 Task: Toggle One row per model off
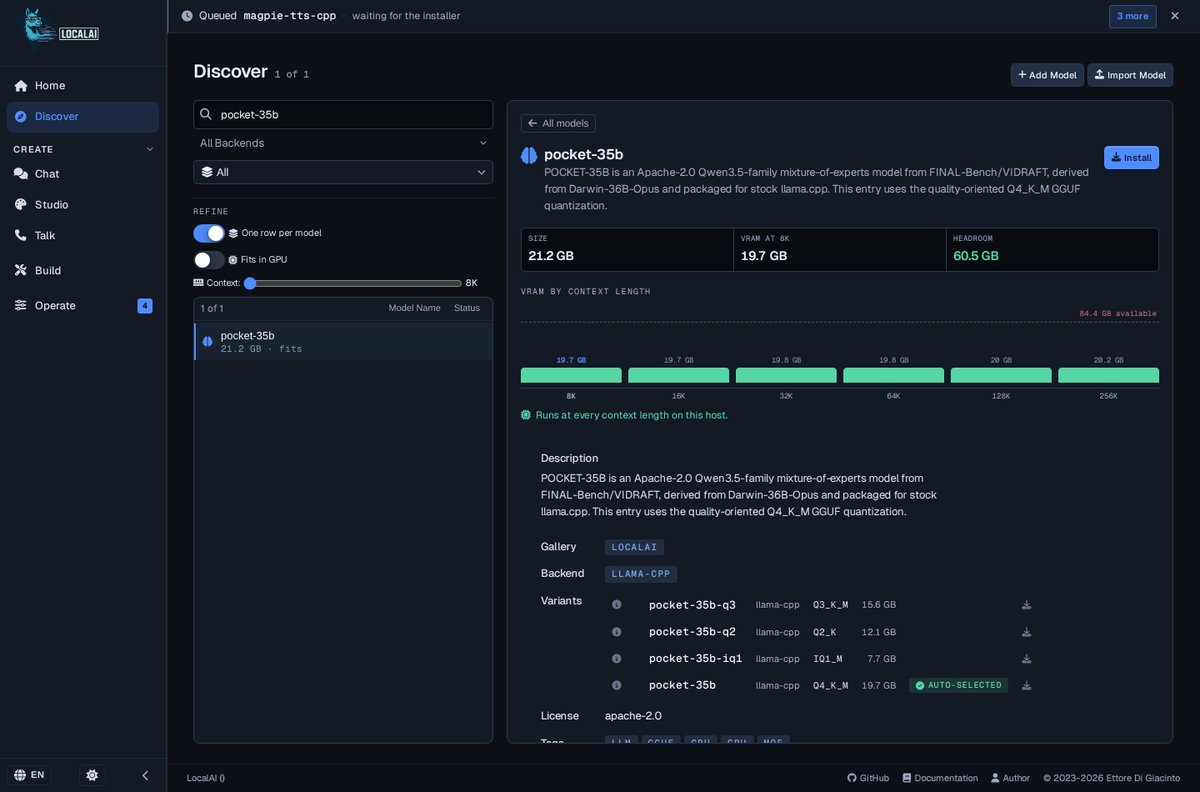[209, 233]
